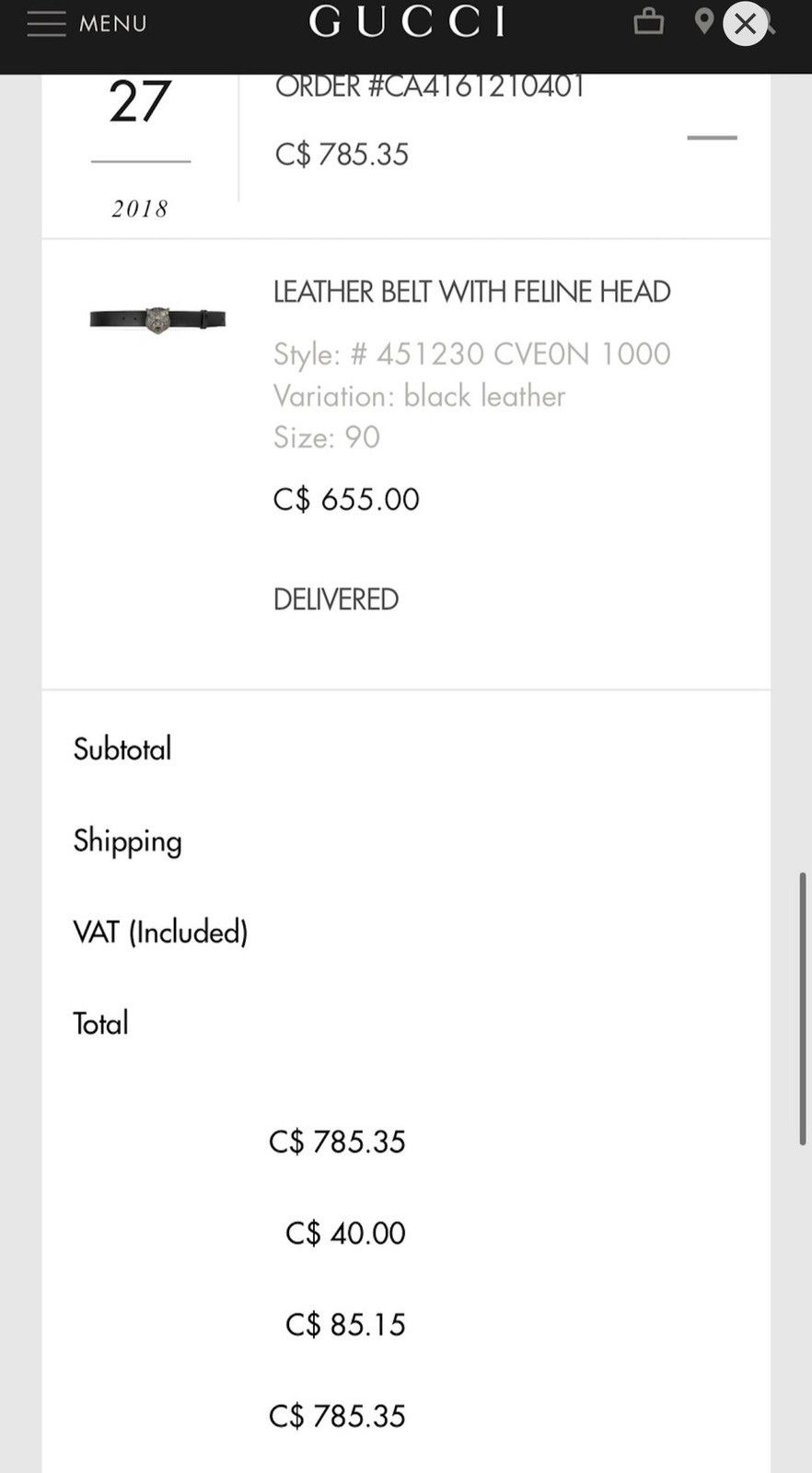Image resolution: width=812 pixels, height=1473 pixels.
Task: Click the GUCCI logo
Action: click(407, 22)
